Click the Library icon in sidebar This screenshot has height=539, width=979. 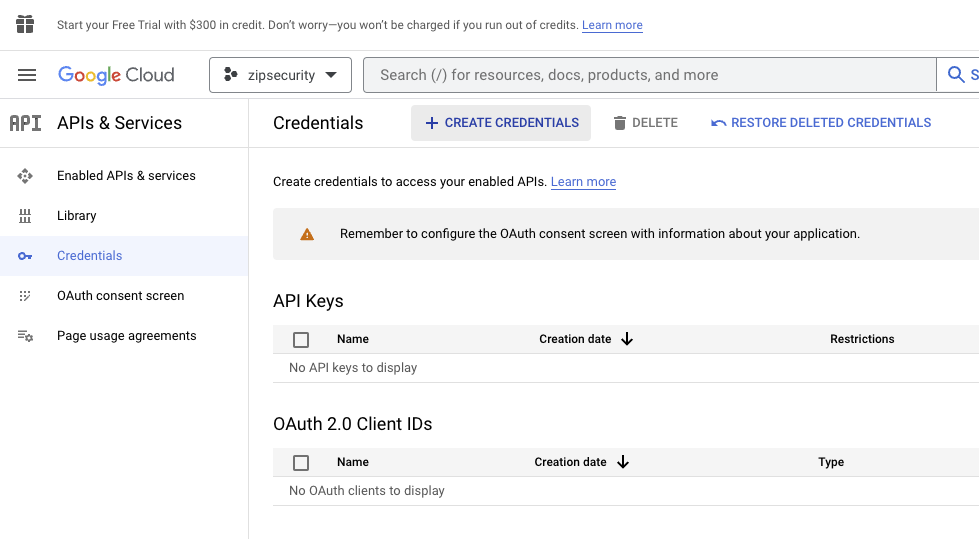(25, 216)
